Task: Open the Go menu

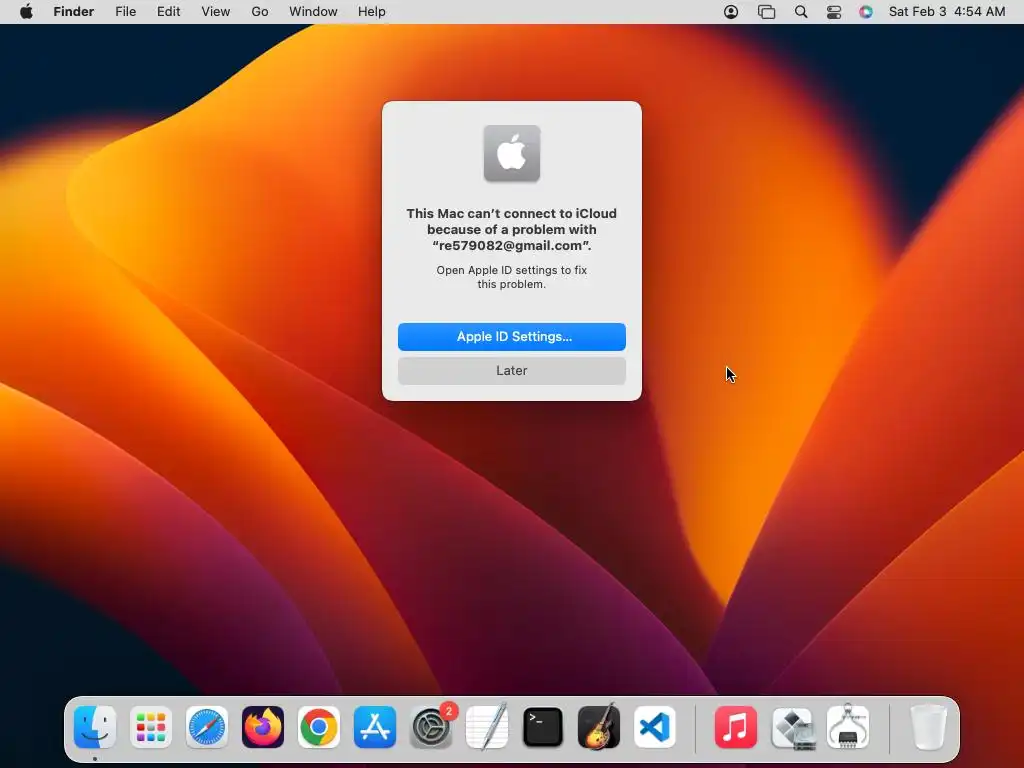Action: tap(260, 12)
